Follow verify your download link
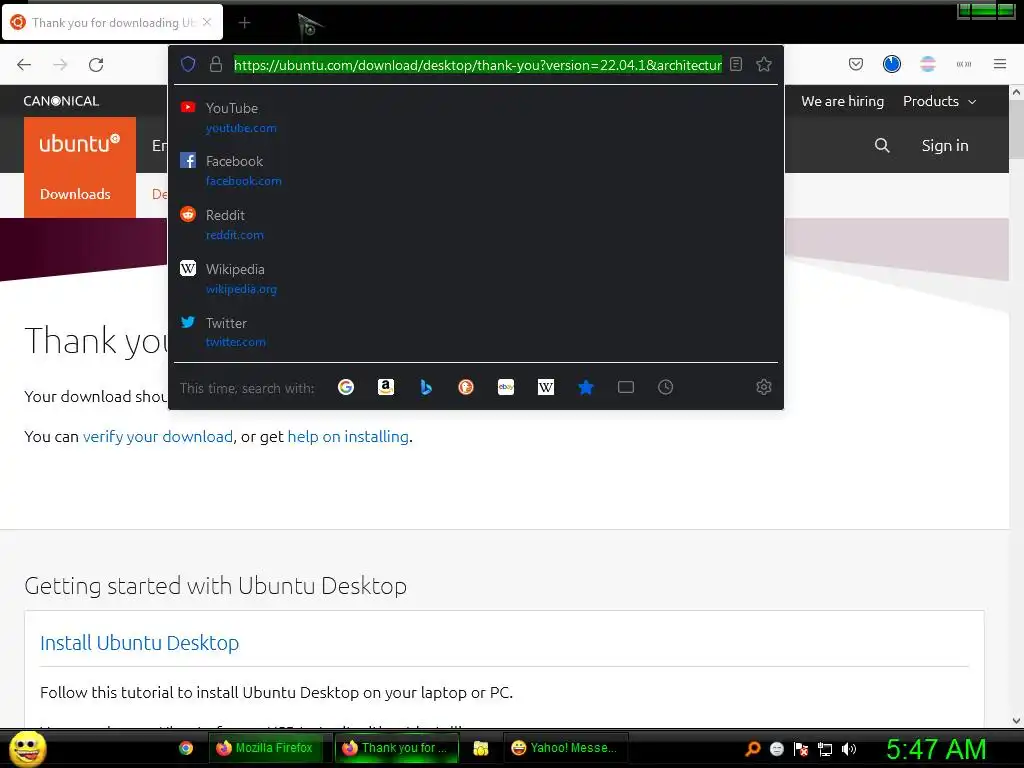 157,436
